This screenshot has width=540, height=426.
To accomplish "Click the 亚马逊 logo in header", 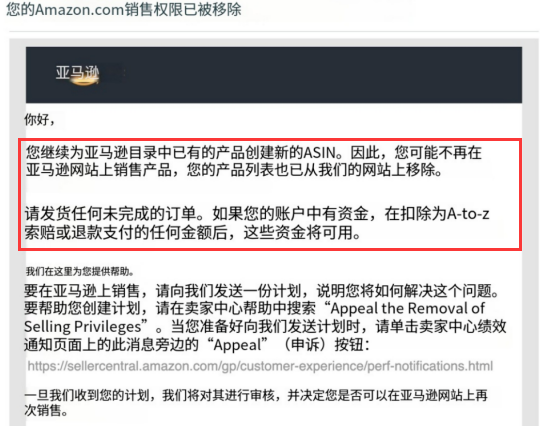I will coord(77,73).
